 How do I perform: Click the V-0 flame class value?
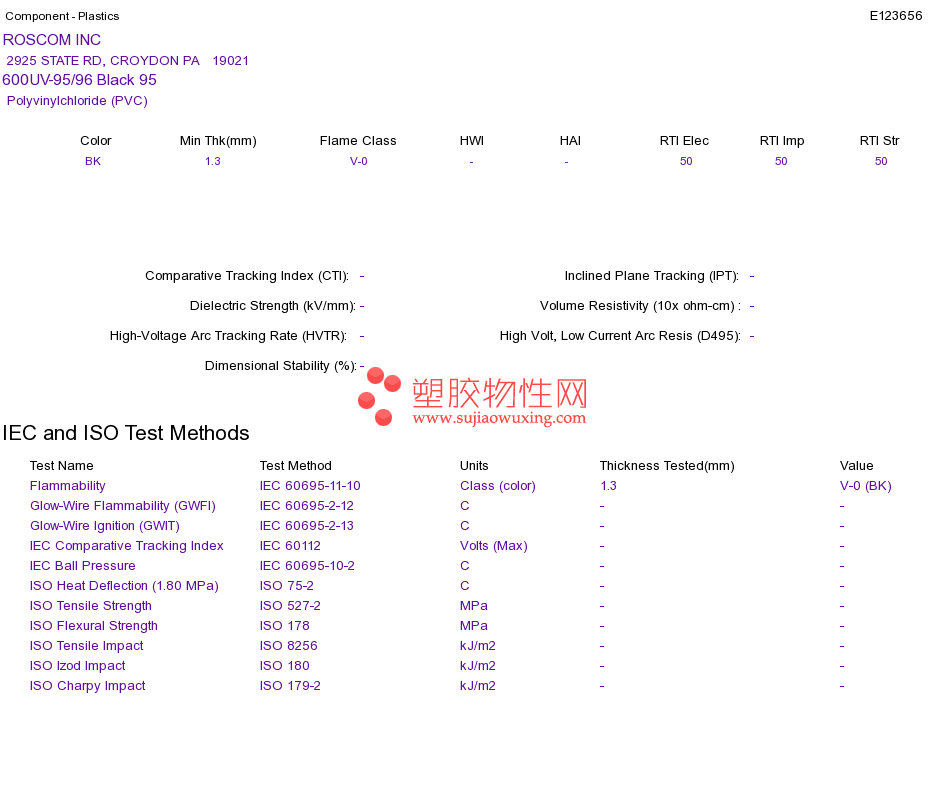(359, 161)
